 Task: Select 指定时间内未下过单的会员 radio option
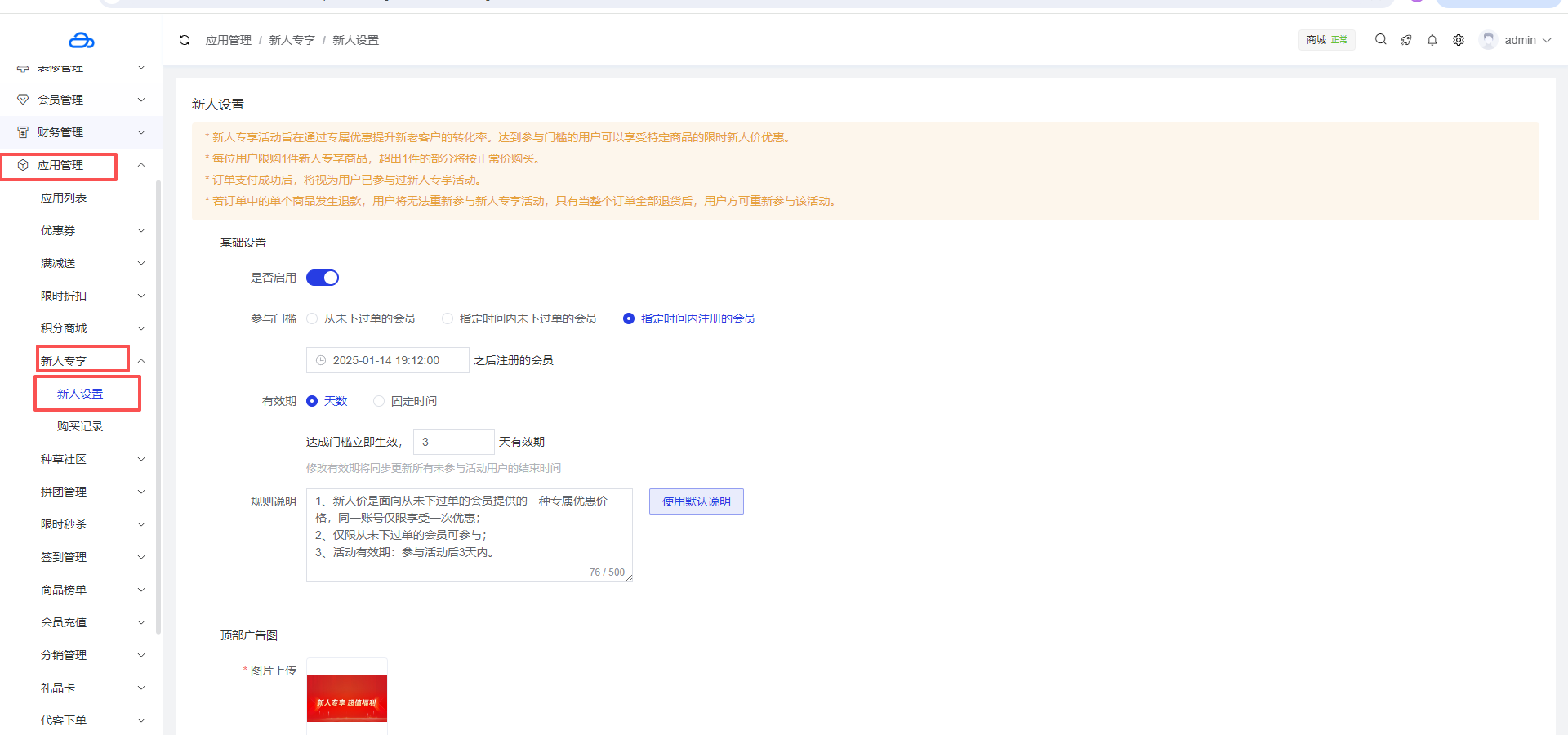coord(448,318)
